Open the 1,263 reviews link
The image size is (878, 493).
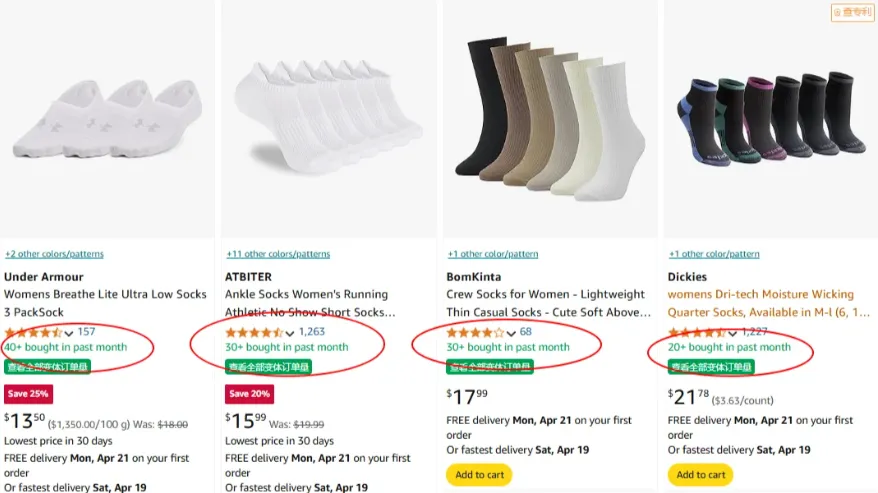tap(312, 332)
